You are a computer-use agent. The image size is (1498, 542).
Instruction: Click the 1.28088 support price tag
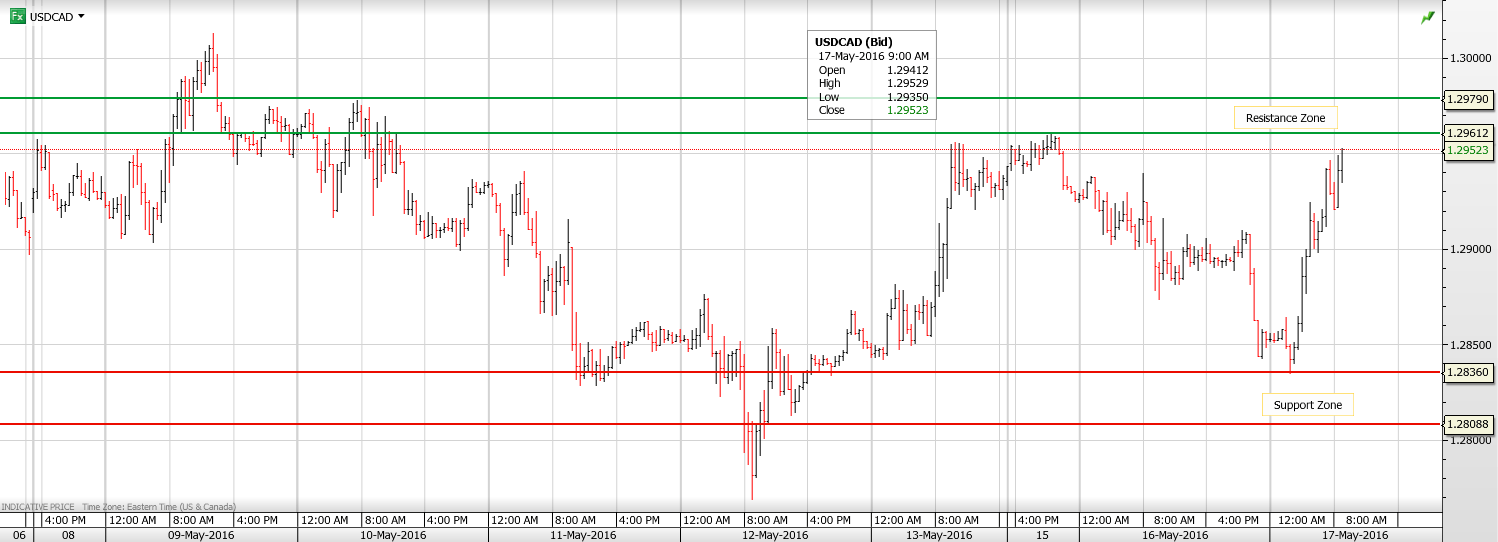tap(1468, 424)
